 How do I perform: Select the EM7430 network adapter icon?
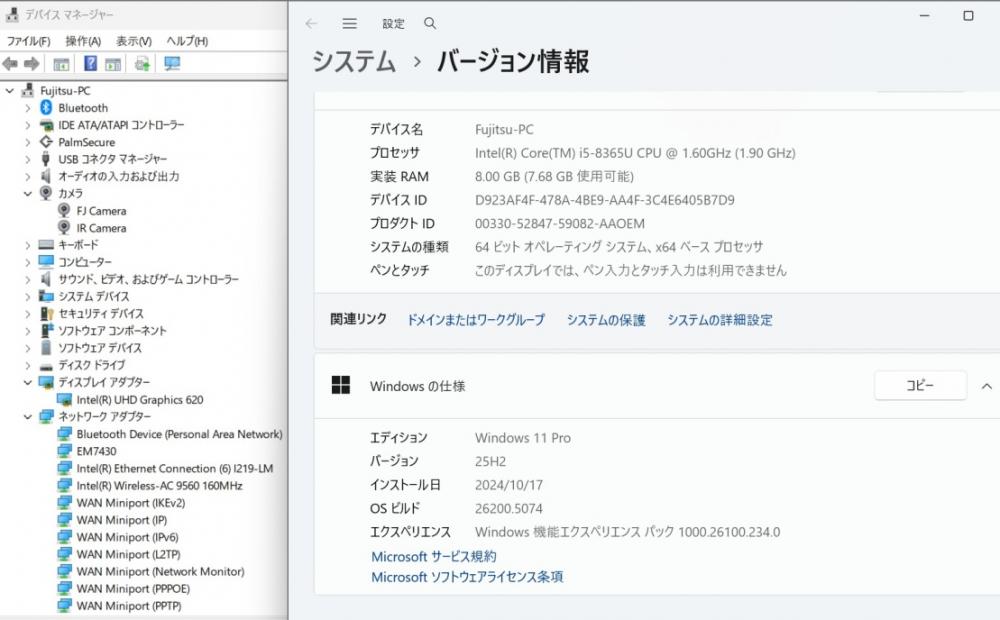pos(64,451)
